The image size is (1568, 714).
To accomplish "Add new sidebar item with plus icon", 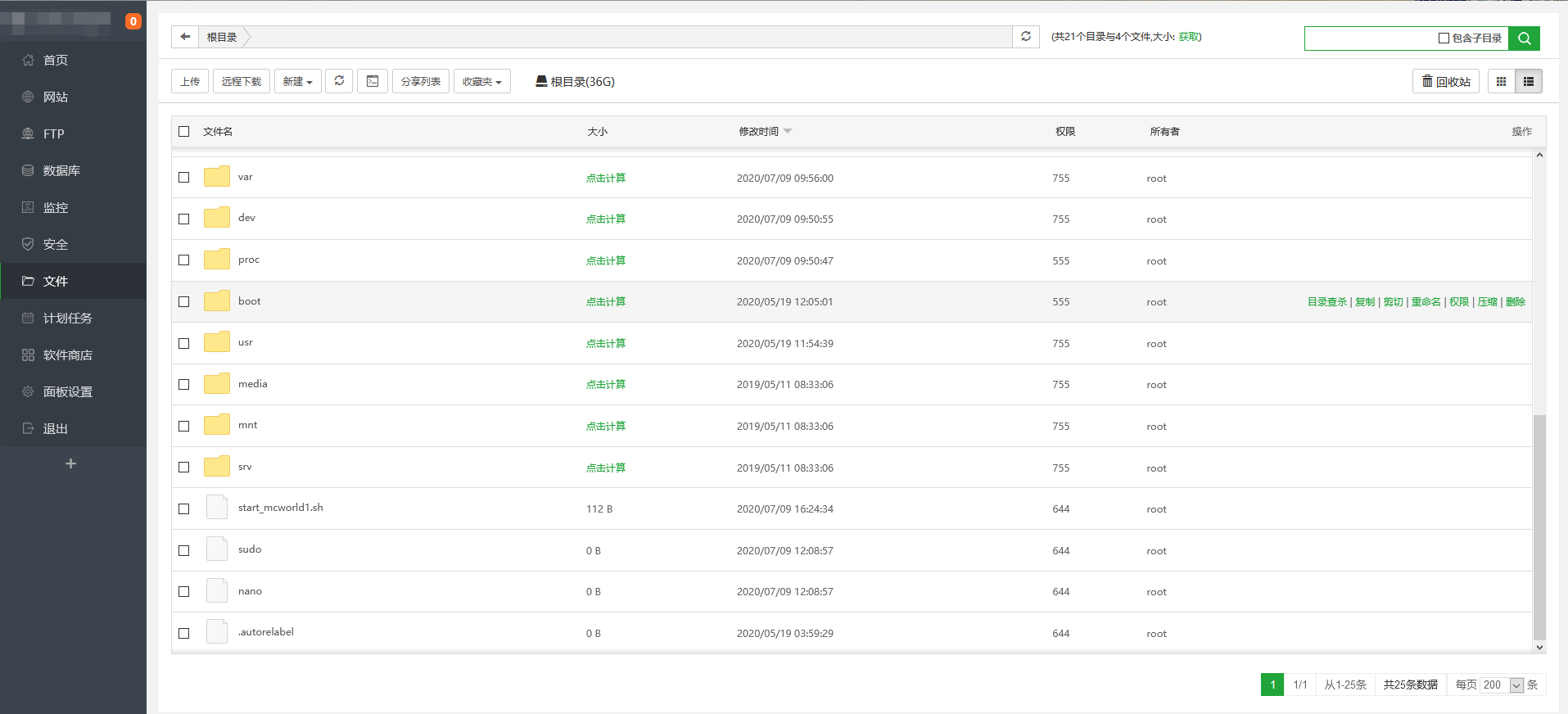I will tap(71, 463).
